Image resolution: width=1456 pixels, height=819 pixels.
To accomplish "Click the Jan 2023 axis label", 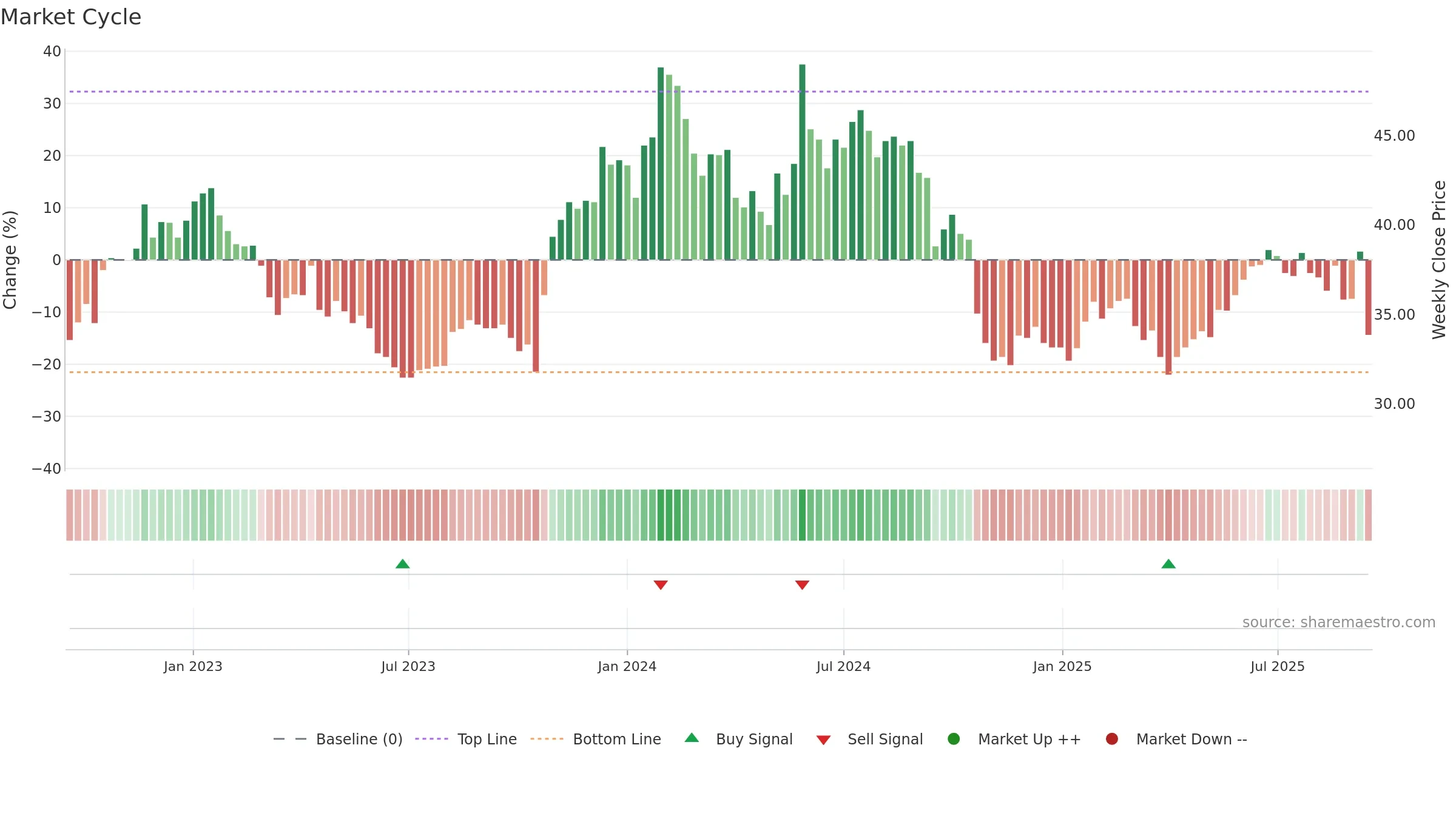I will tap(193, 667).
